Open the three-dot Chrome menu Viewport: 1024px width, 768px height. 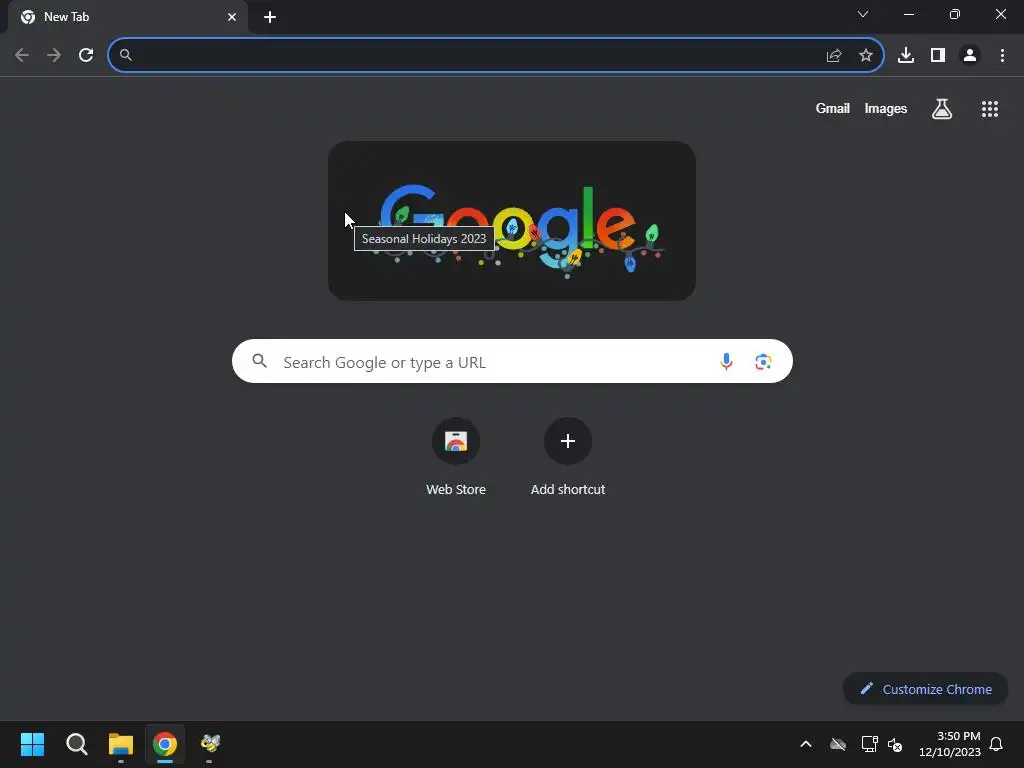coord(1002,56)
